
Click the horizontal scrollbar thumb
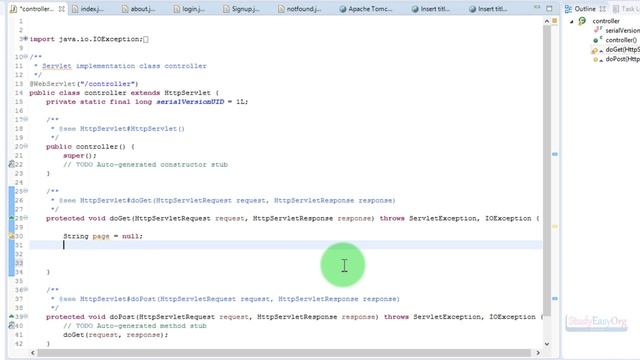coord(284,353)
